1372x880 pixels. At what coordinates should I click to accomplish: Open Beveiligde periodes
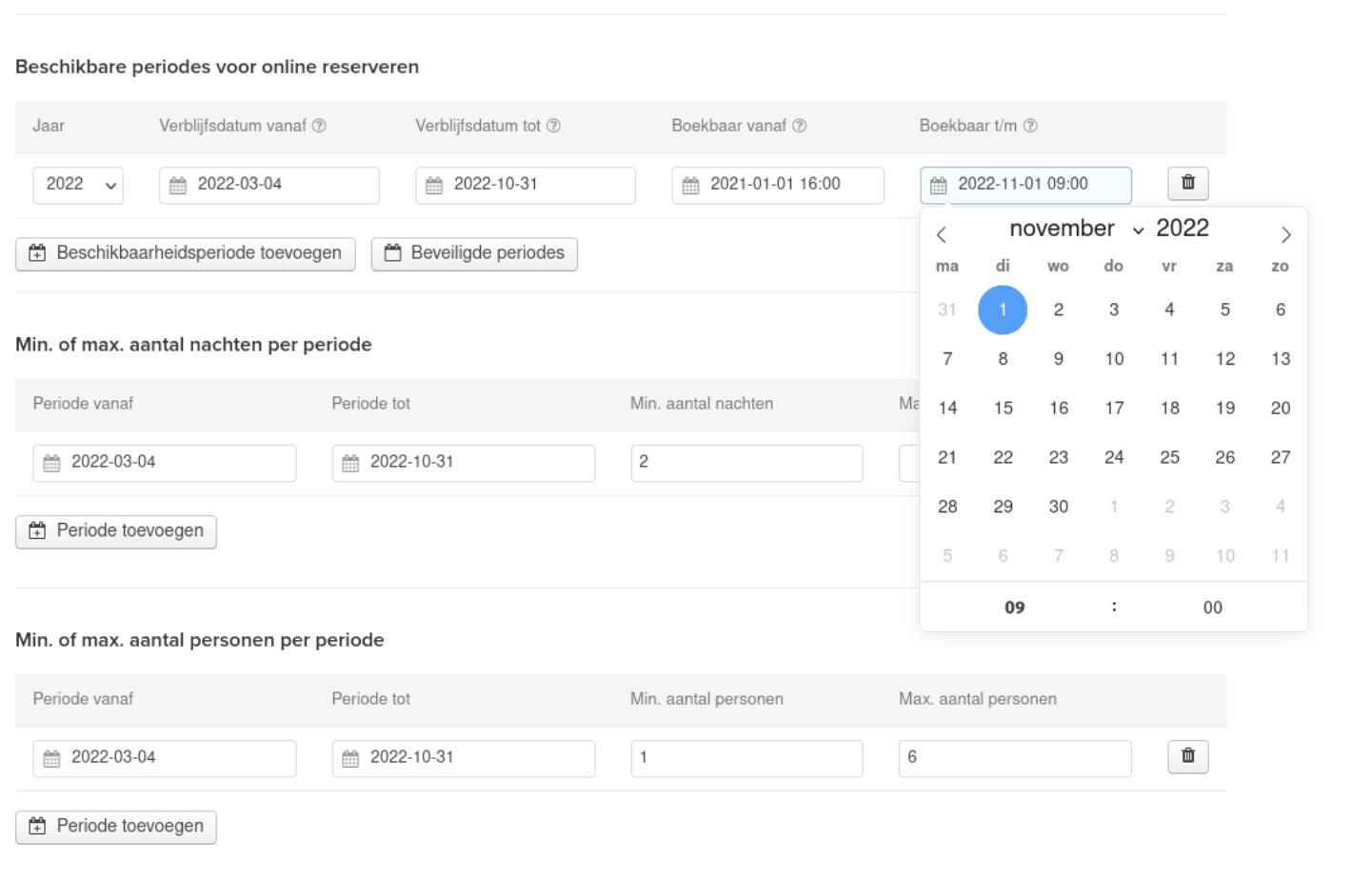pos(474,253)
